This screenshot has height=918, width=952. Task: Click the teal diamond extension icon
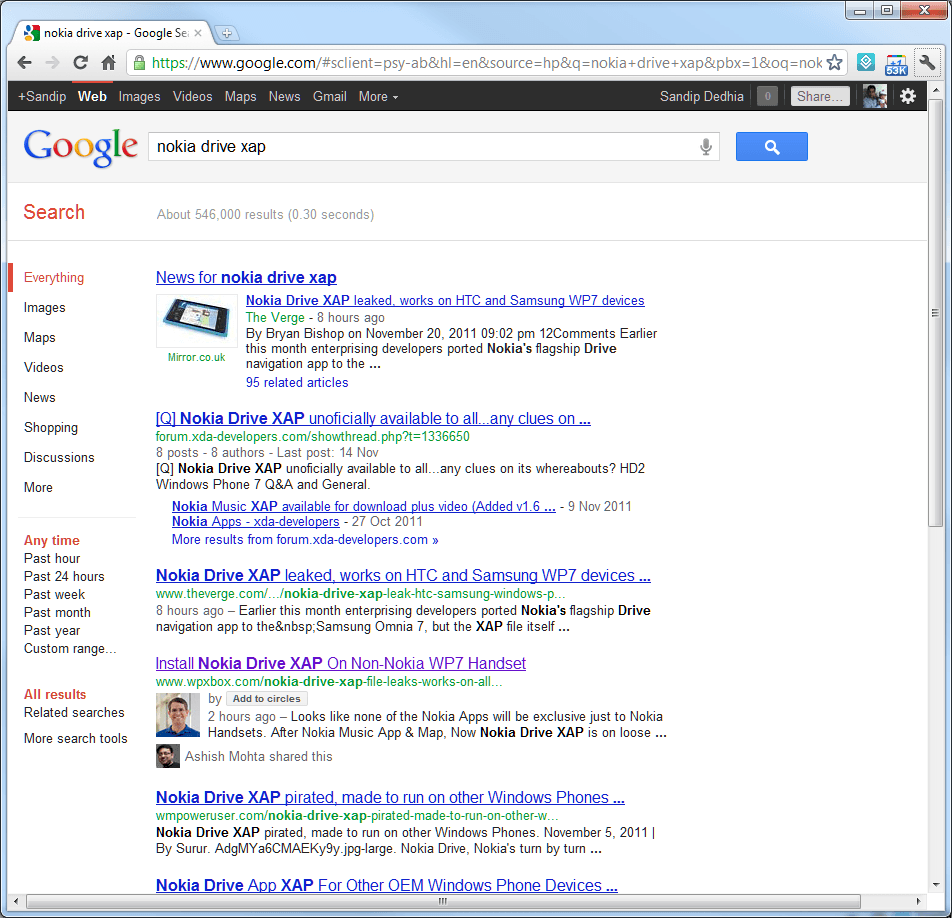866,62
